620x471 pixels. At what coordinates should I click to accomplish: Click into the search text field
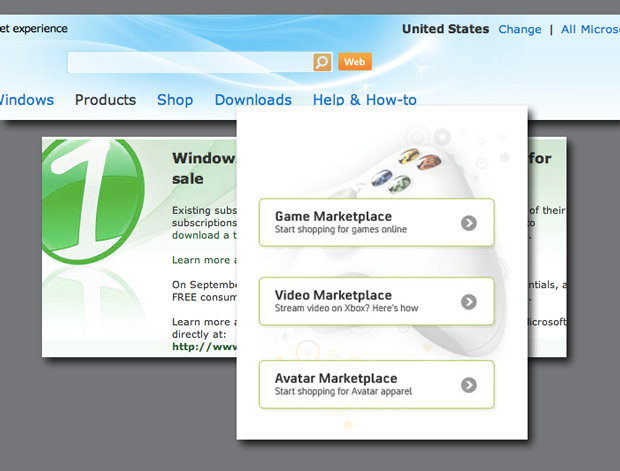point(190,62)
